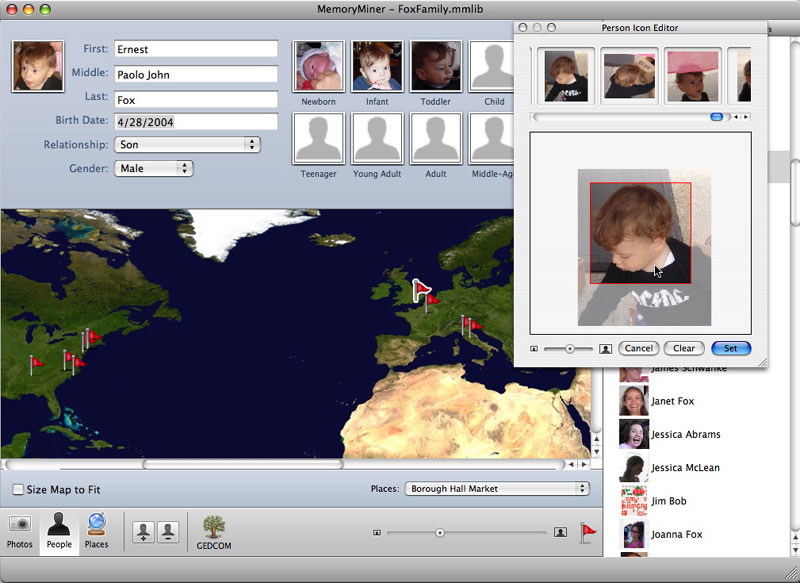
Task: Open the Places view
Action: (x=96, y=530)
